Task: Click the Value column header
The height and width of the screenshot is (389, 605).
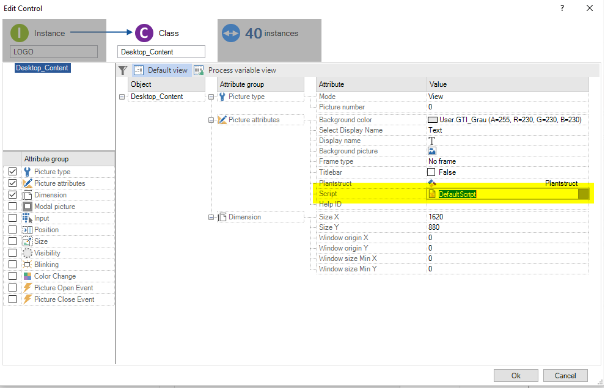Action: point(507,84)
